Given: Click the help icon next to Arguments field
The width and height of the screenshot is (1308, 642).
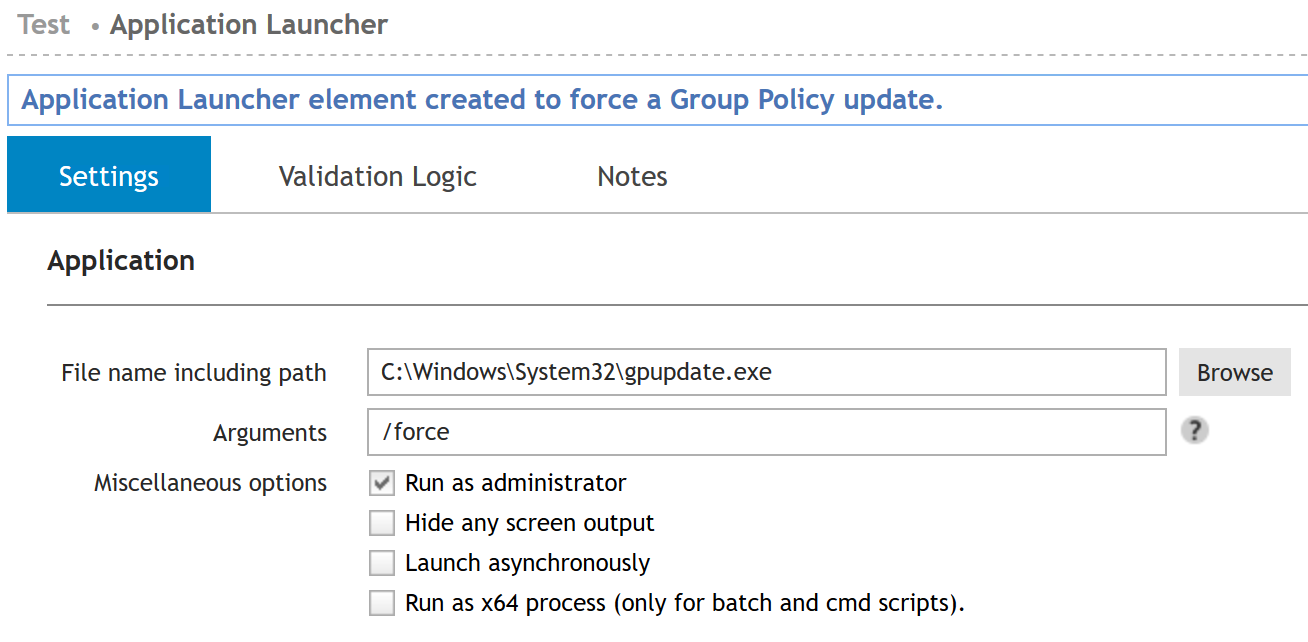Looking at the screenshot, I should tap(1195, 431).
